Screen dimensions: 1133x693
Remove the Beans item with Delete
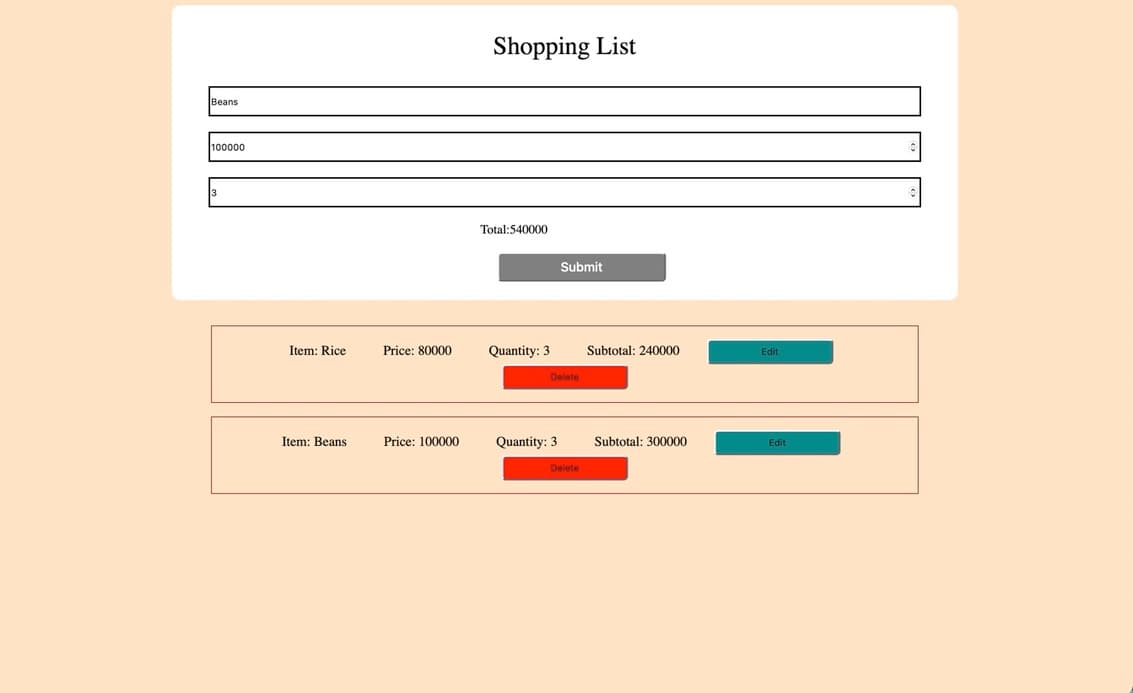[x=565, y=468]
